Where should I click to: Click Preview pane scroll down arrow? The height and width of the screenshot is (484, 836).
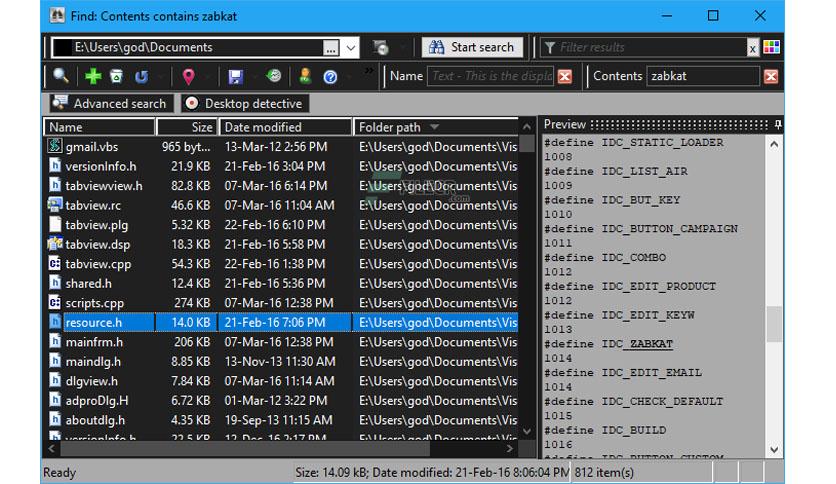(x=774, y=450)
